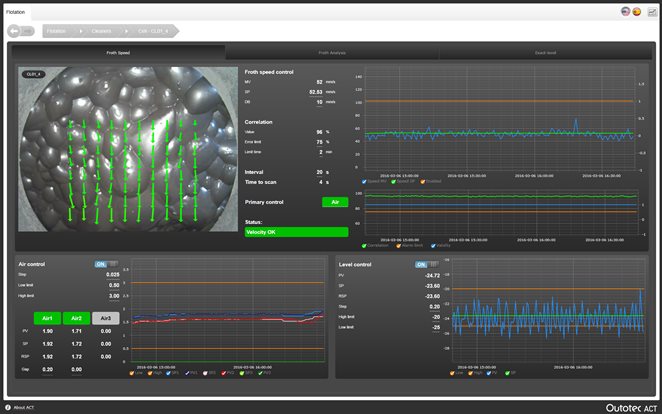Edit Air control Low limit 0.50
This screenshot has width=662, height=414.
[x=114, y=285]
